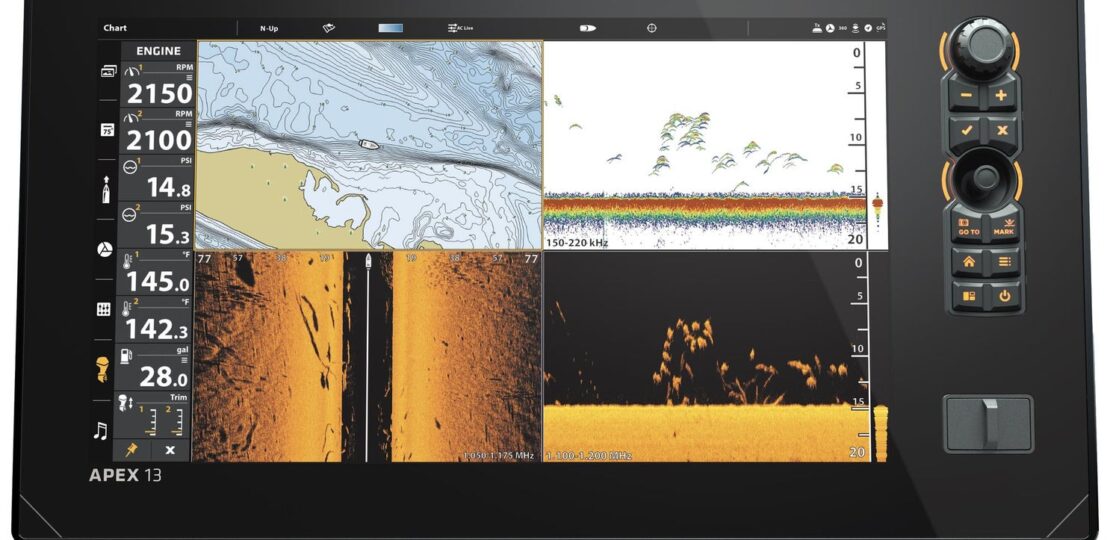Select the 1.100-1.200 MHz Down Imaging pane
Screen dimensions: 1110x540
[x=715, y=357]
